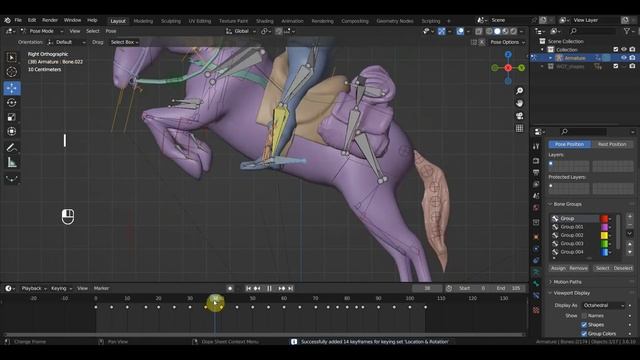This screenshot has width=640, height=360.
Task: Hide the Collection via eye icon
Action: [x=624, y=49]
